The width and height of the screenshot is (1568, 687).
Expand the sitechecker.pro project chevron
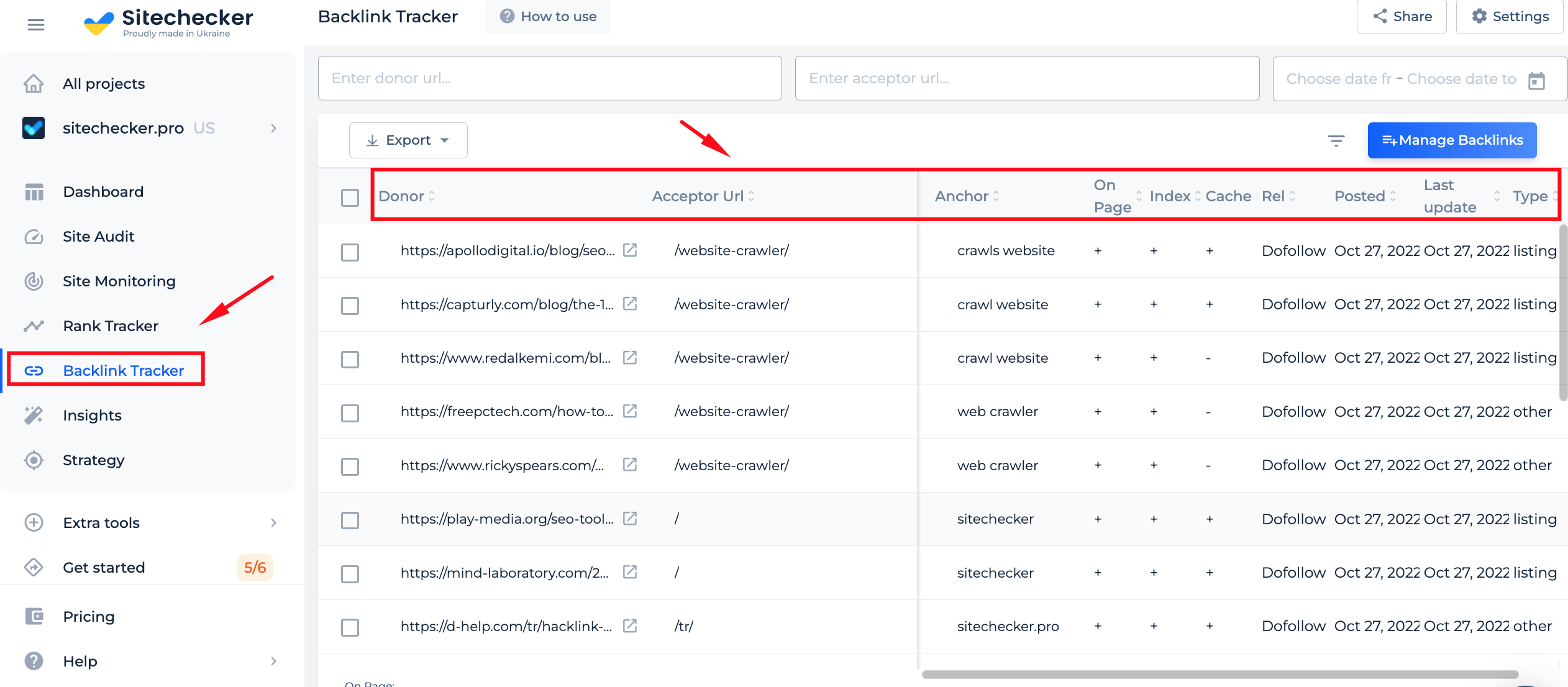[274, 128]
